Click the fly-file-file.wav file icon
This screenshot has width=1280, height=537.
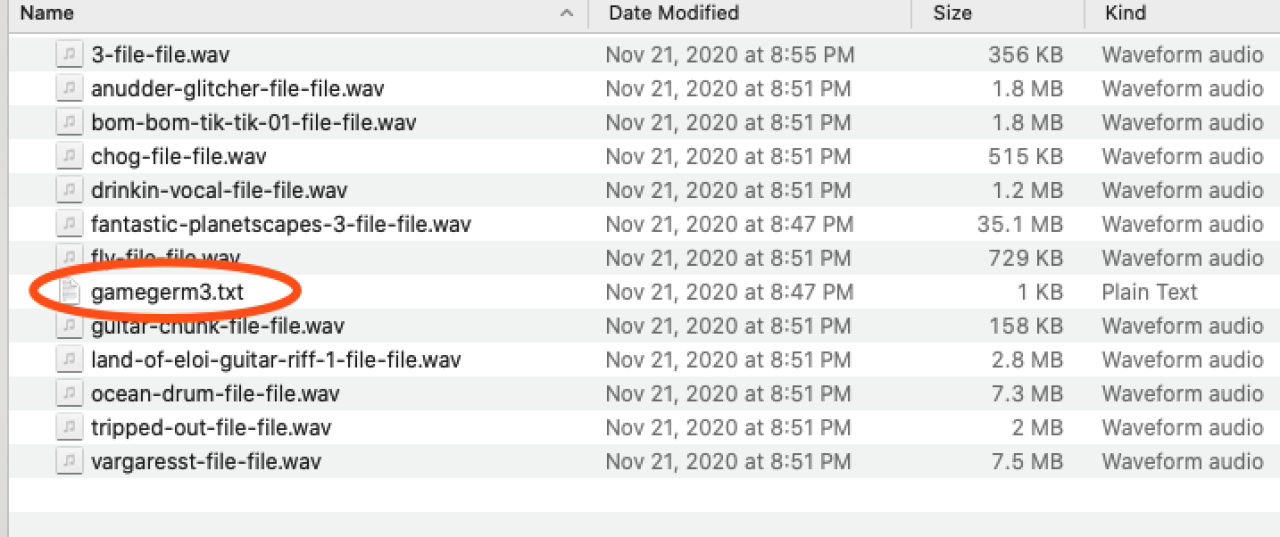click(68, 257)
